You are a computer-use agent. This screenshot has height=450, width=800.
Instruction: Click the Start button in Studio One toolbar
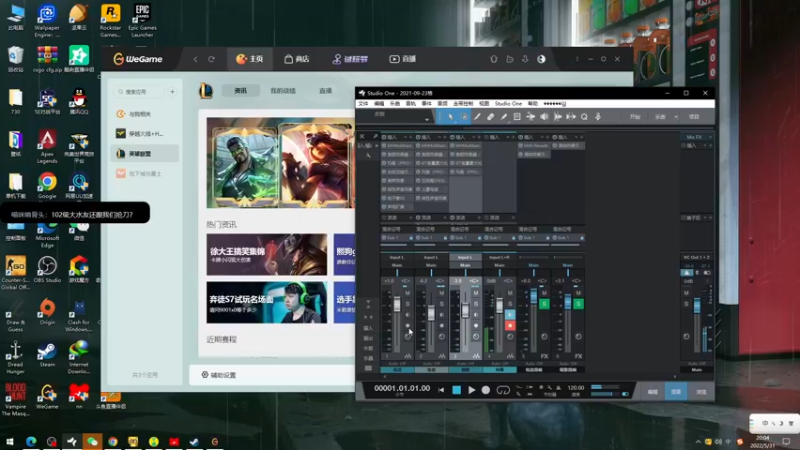pyautogui.click(x=635, y=117)
